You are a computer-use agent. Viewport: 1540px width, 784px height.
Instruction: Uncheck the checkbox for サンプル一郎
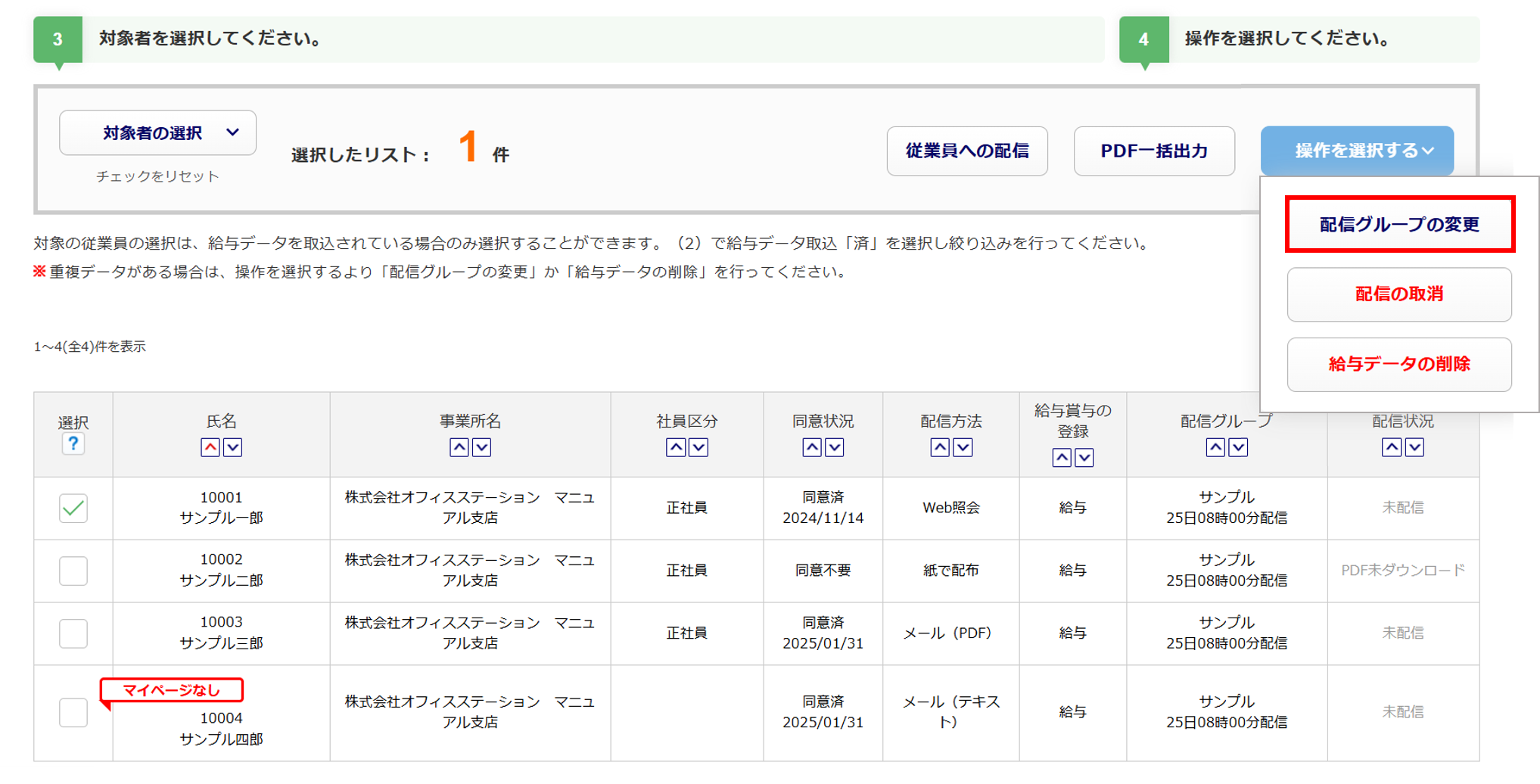coord(73,508)
